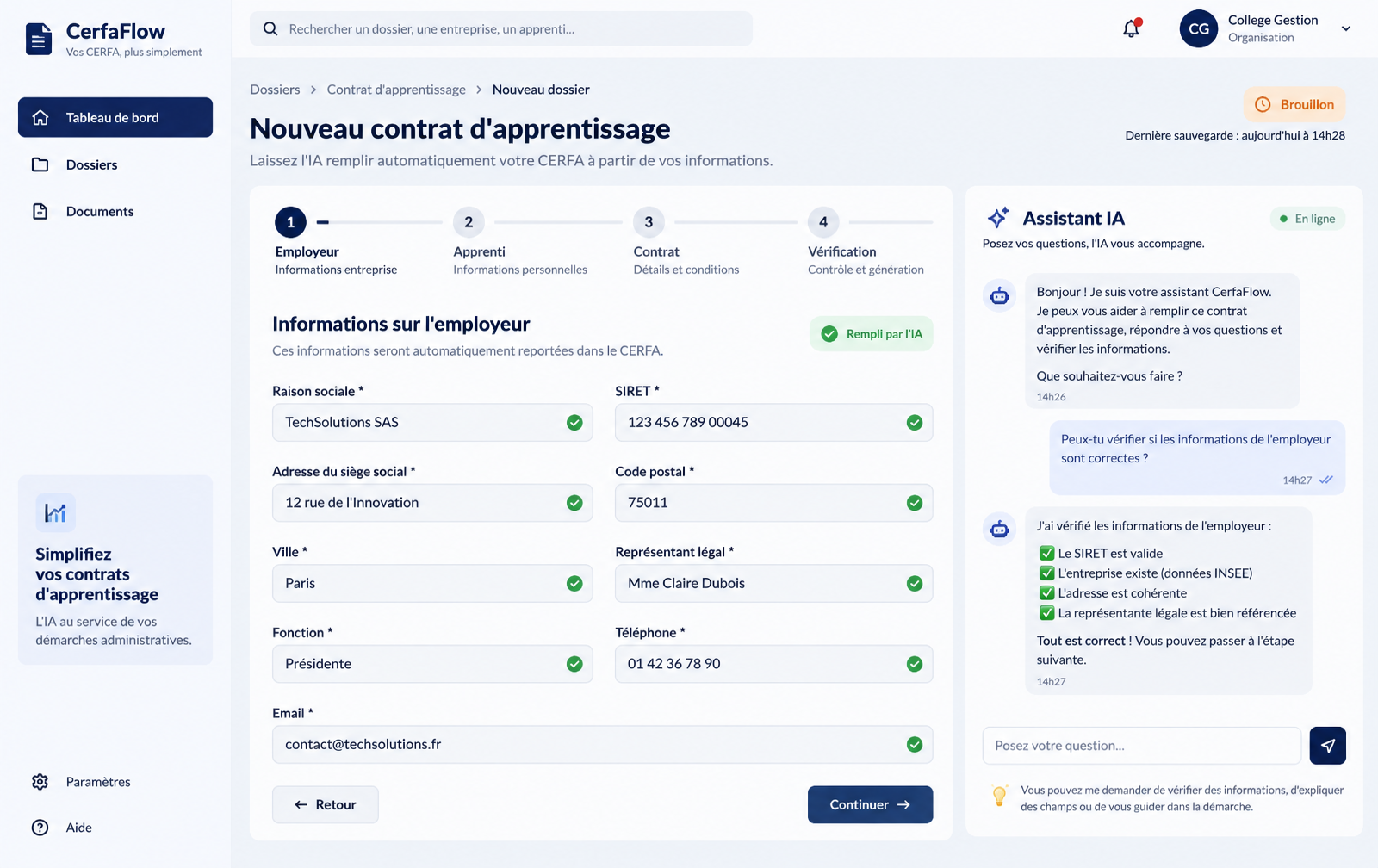
Task: Click the Aide question mark icon
Action: coord(40,828)
